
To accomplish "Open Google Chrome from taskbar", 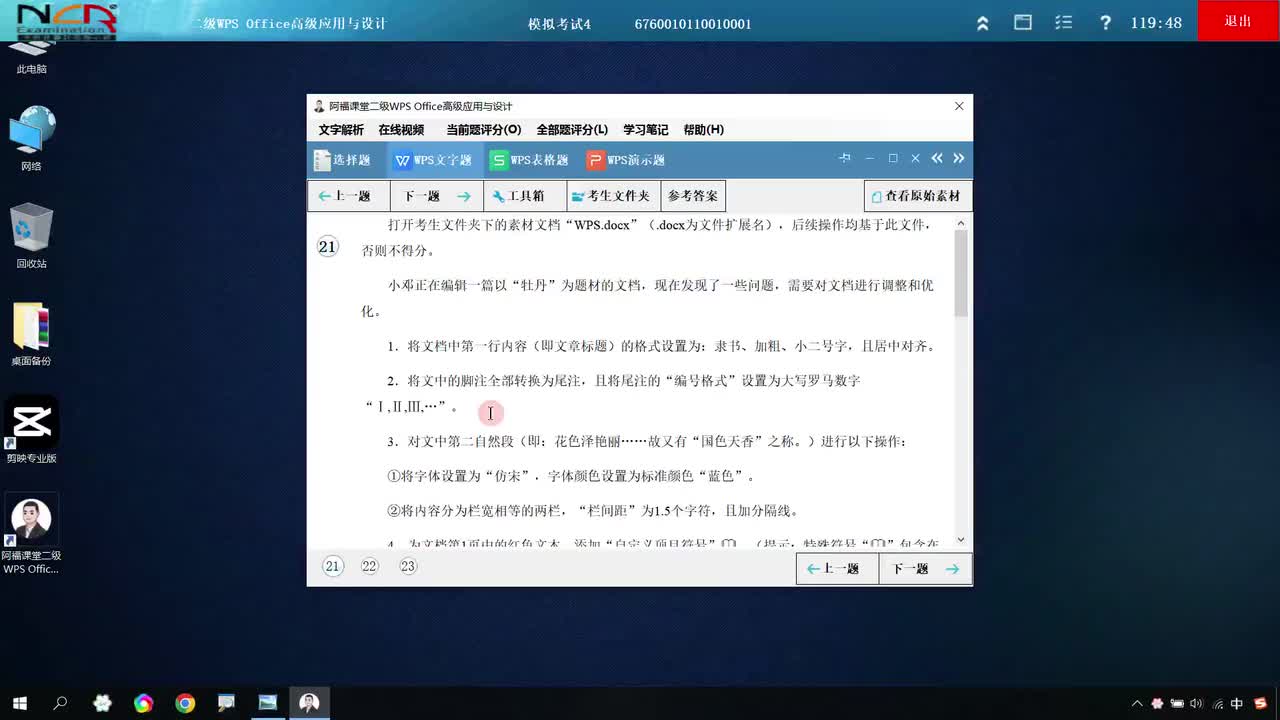I will (185, 703).
